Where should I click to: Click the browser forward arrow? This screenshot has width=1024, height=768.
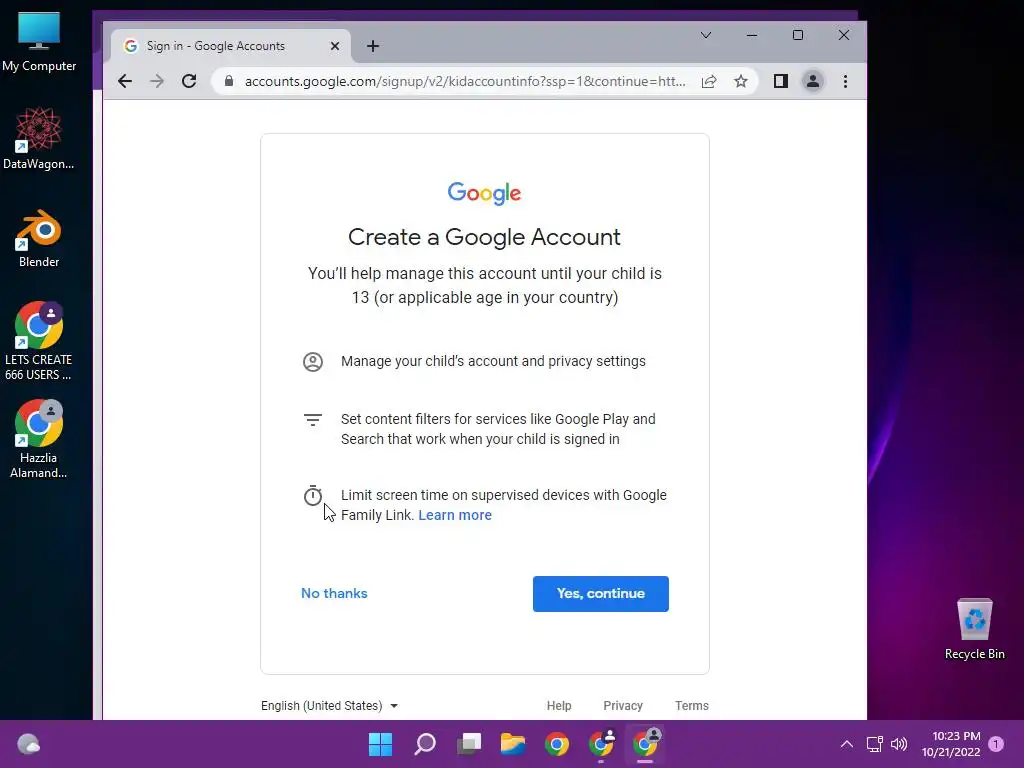[x=157, y=81]
